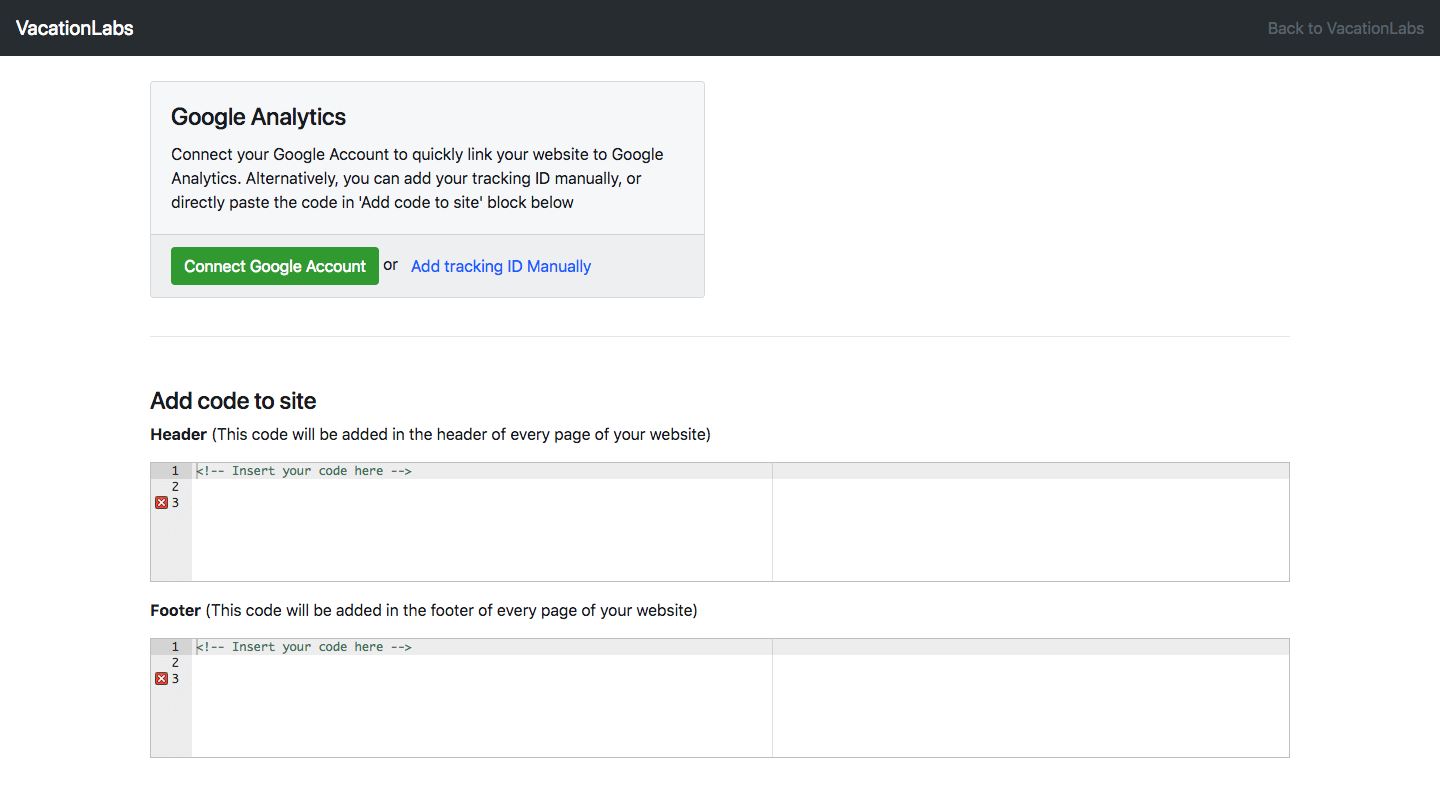Viewport: 1440px width, 803px height.
Task: Open the Add tracking ID Manually link
Action: point(501,266)
